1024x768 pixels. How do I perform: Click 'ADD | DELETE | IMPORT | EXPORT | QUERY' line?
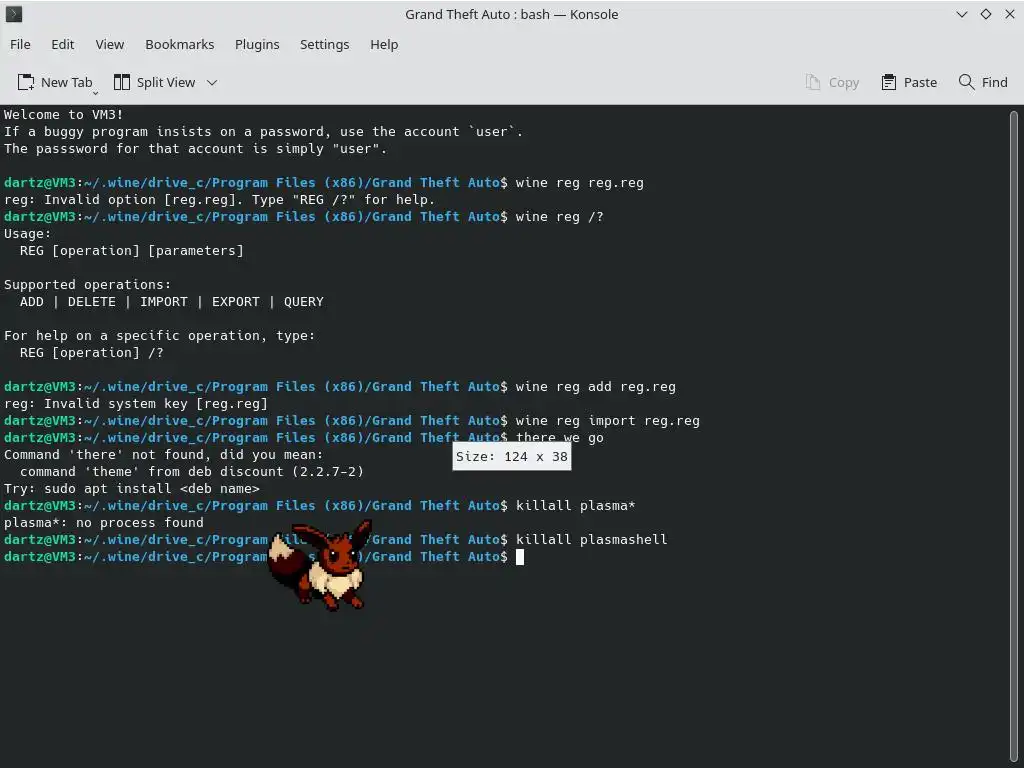tap(171, 302)
